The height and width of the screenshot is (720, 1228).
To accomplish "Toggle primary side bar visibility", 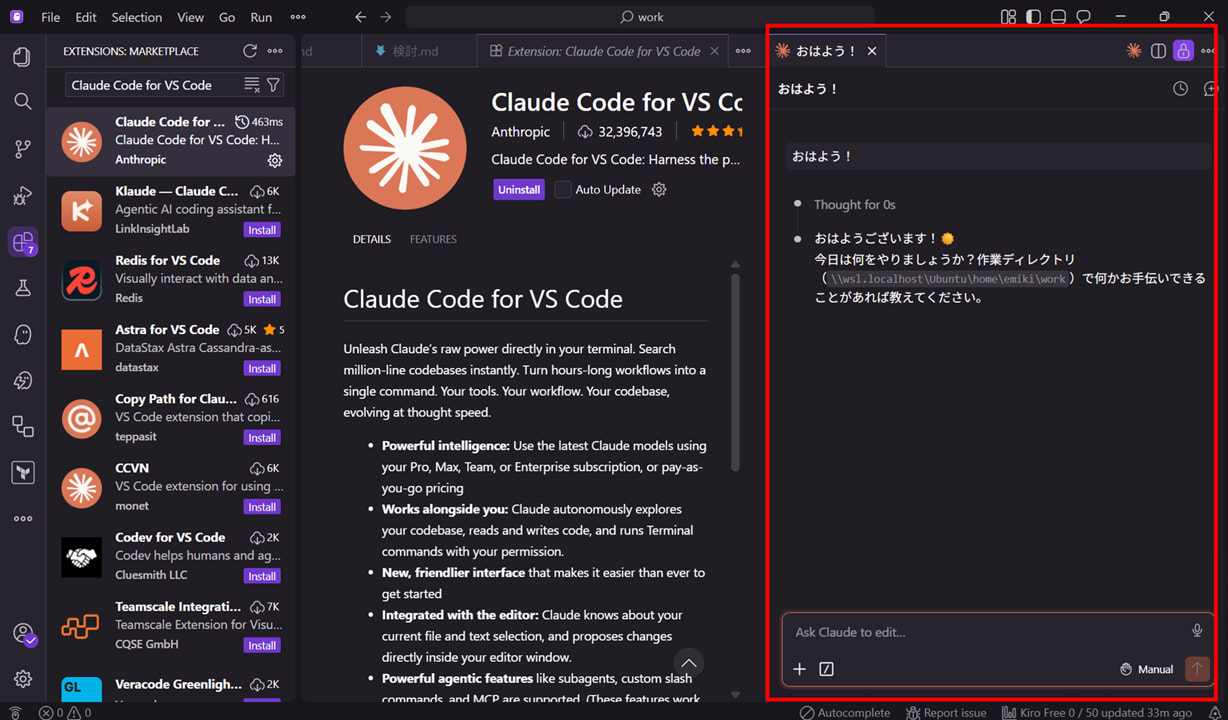I will pyautogui.click(x=1033, y=17).
